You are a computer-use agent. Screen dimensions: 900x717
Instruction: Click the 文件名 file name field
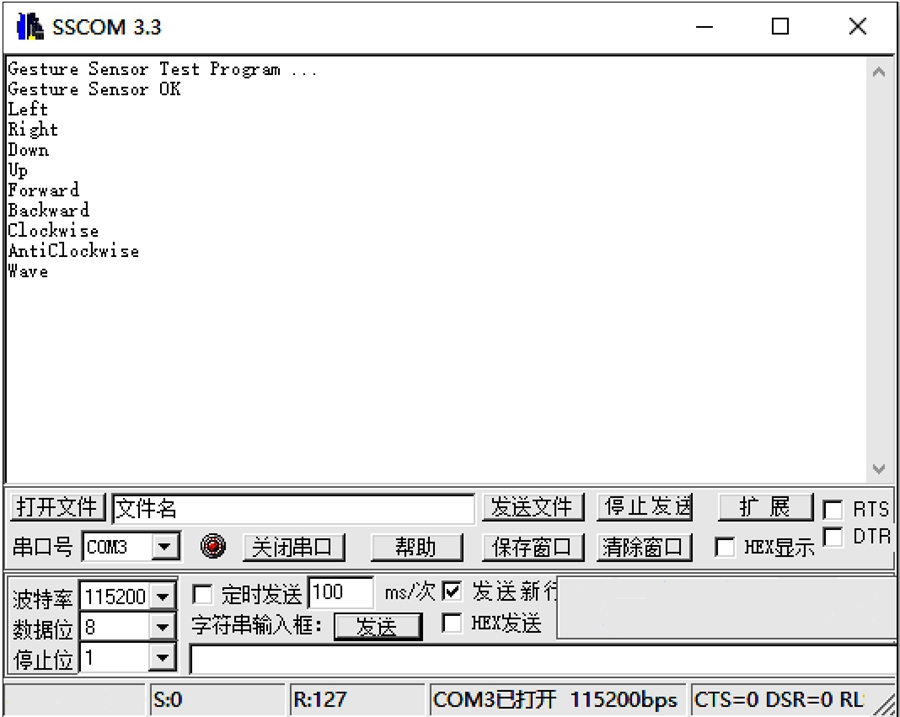293,508
